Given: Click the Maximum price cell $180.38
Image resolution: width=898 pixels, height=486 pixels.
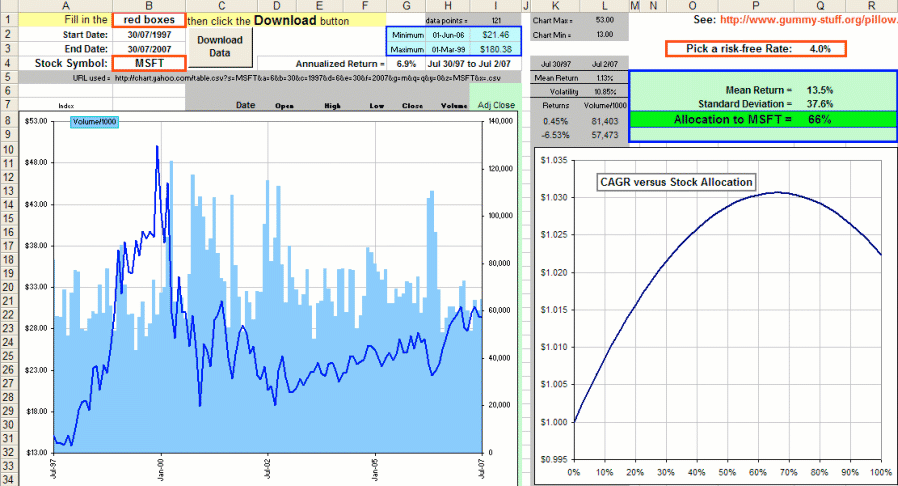Looking at the screenshot, I should (x=495, y=49).
